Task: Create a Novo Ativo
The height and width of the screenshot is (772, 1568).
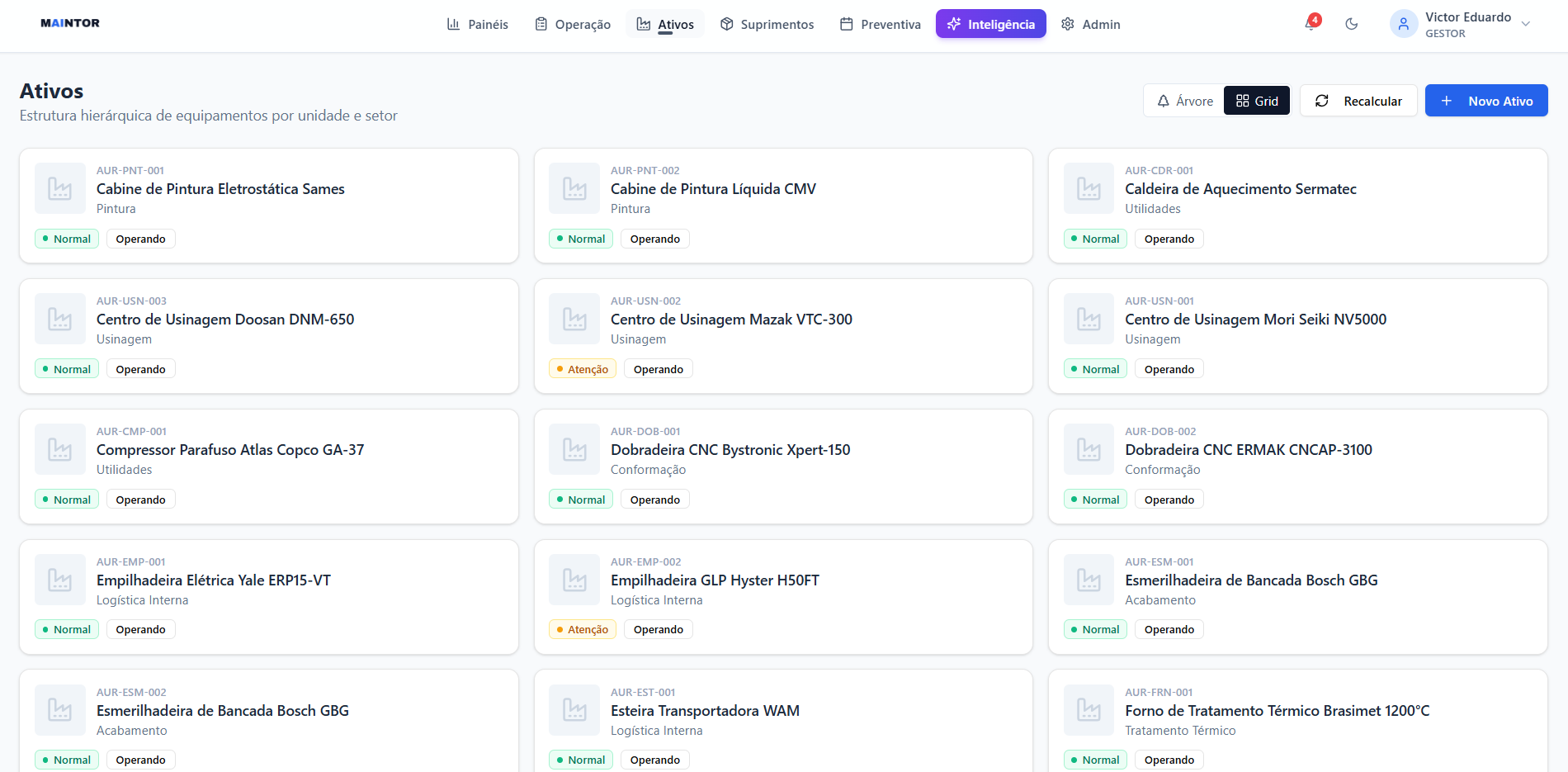Action: tap(1486, 101)
